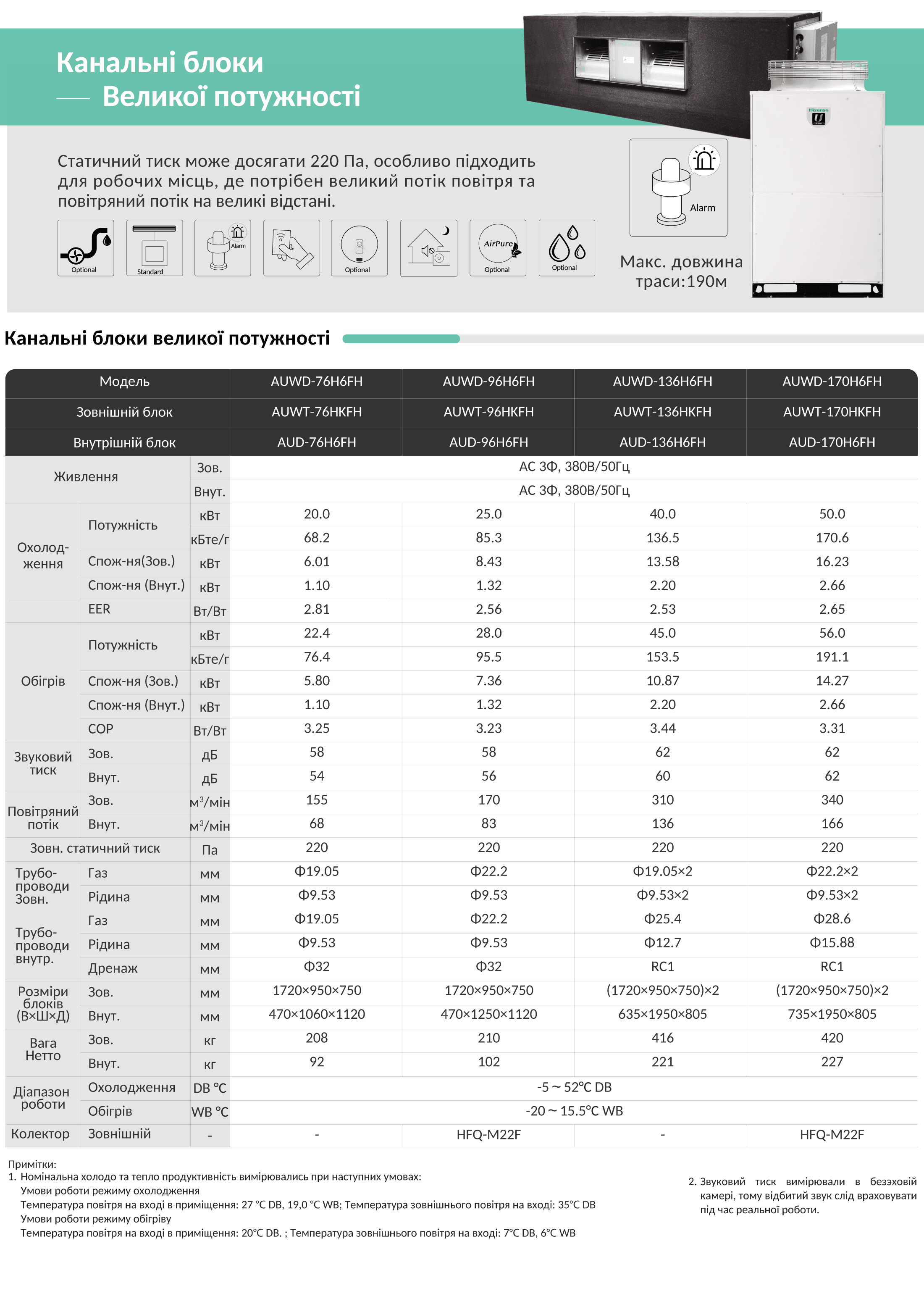Screen dimensions: 924x1299
Task: Click the drain pump Optional icon
Action: click(x=85, y=248)
